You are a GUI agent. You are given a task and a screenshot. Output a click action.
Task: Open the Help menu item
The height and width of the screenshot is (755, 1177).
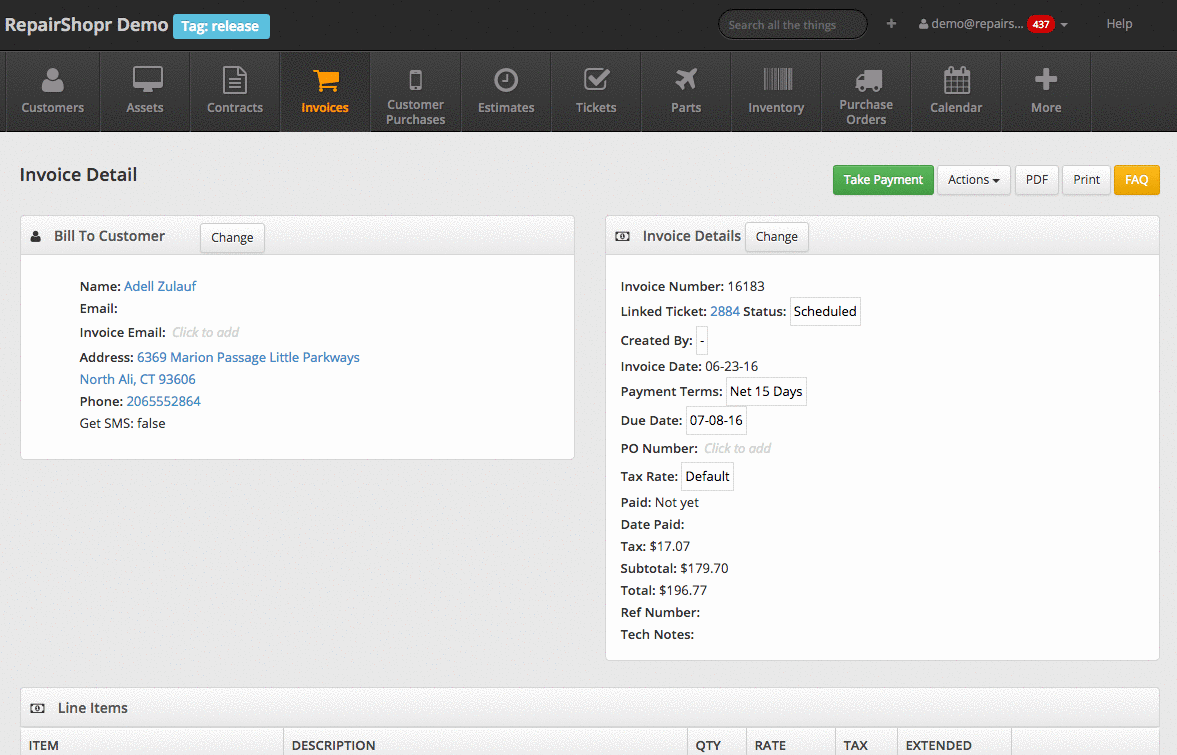point(1119,24)
